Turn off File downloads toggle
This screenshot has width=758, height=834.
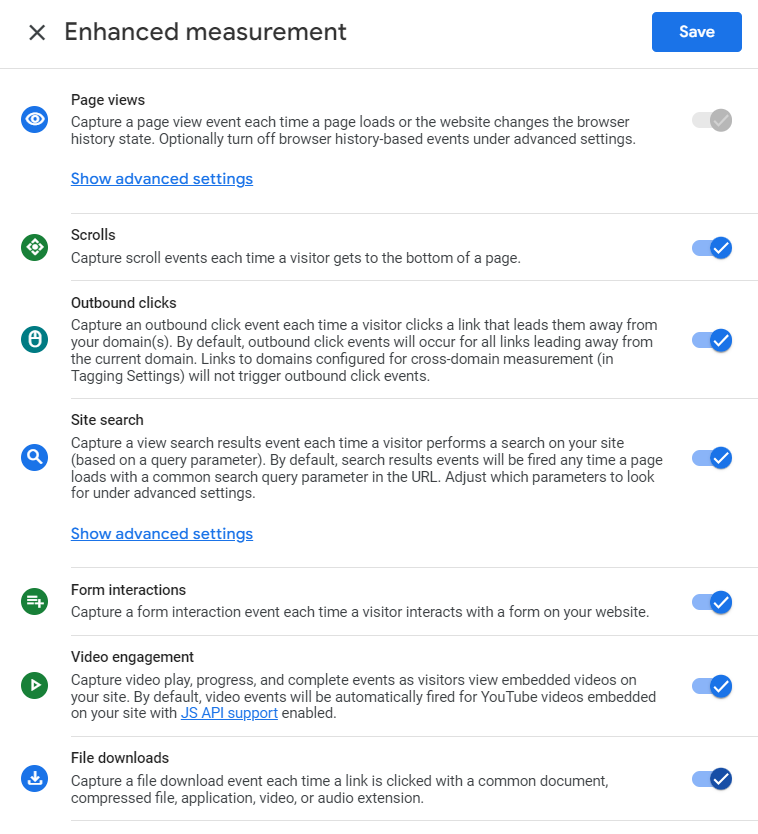point(712,779)
